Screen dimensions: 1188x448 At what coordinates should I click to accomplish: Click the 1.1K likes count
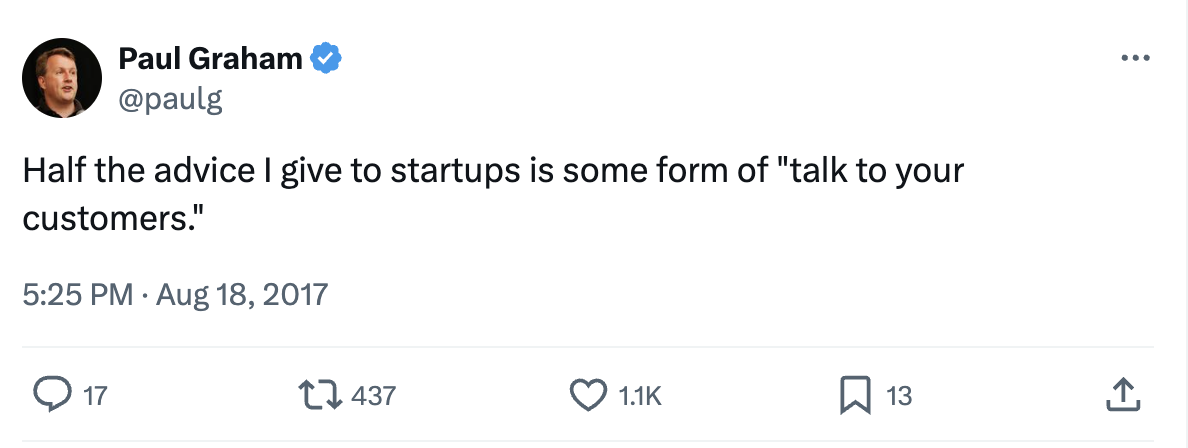click(x=640, y=396)
